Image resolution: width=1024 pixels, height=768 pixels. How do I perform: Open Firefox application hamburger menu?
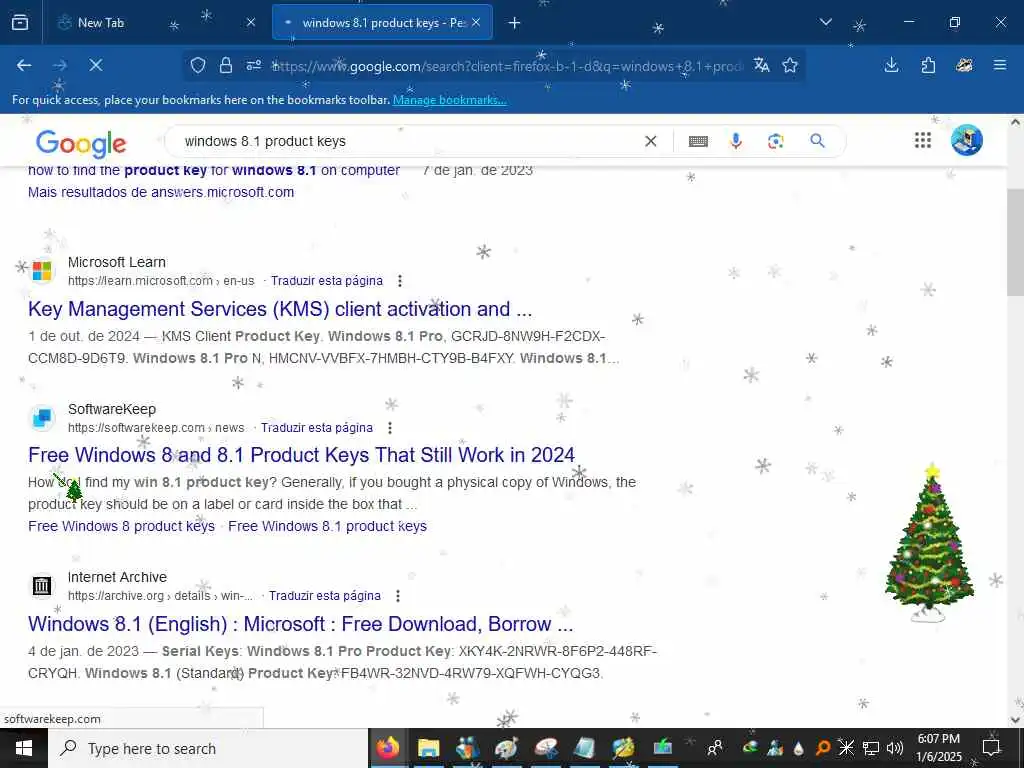tap(1000, 65)
